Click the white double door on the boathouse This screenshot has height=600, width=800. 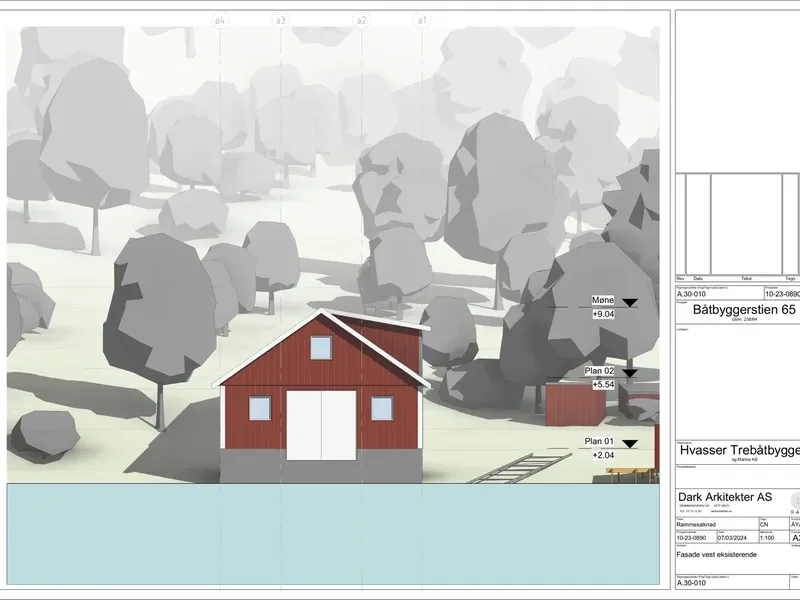[x=321, y=426]
